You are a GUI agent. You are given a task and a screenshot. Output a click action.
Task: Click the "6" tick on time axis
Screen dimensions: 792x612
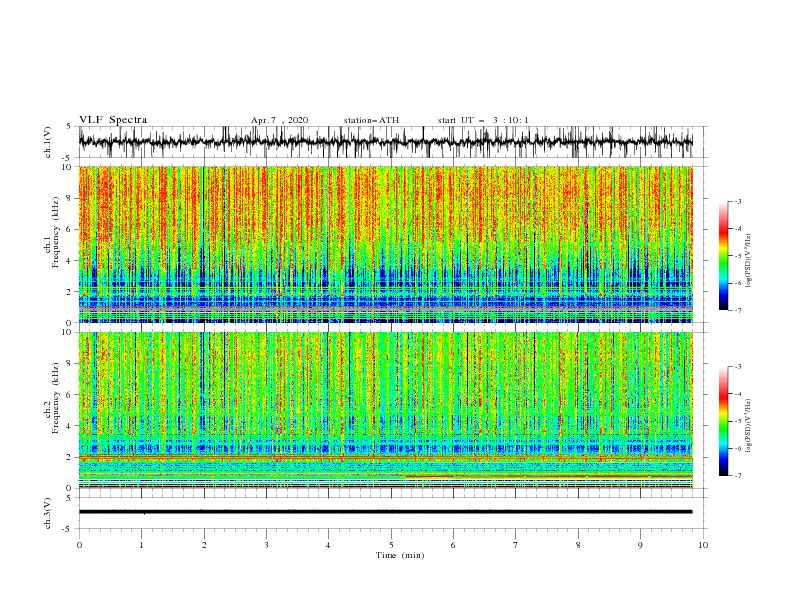pos(453,545)
